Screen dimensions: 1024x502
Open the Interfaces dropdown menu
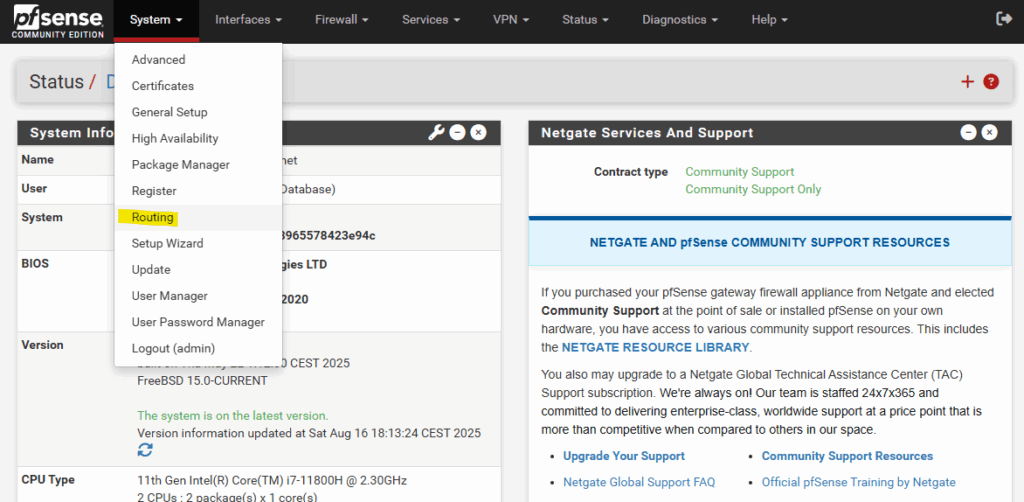tap(249, 20)
